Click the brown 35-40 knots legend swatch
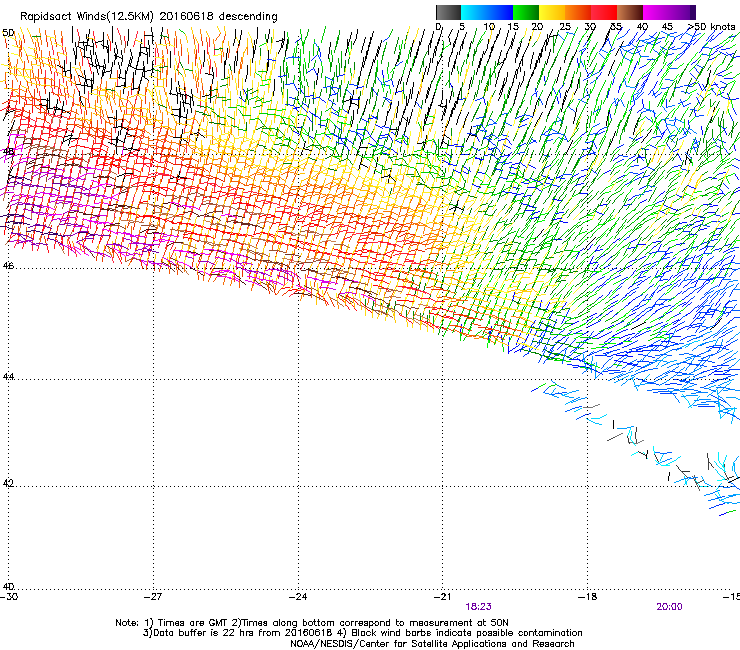Viewport: 740px width, 650px height. pyautogui.click(x=630, y=12)
